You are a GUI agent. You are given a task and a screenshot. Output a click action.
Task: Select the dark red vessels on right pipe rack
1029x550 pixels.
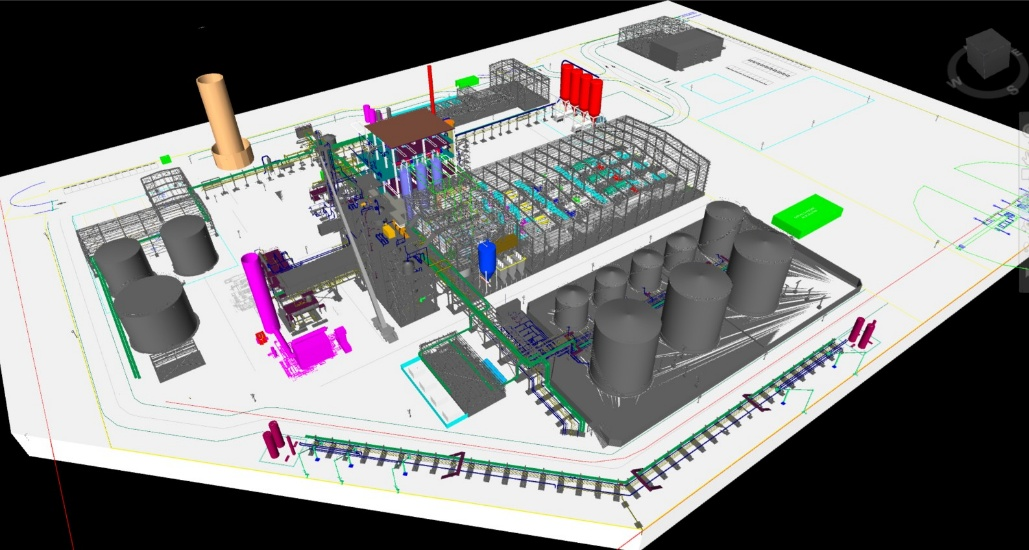tap(862, 333)
